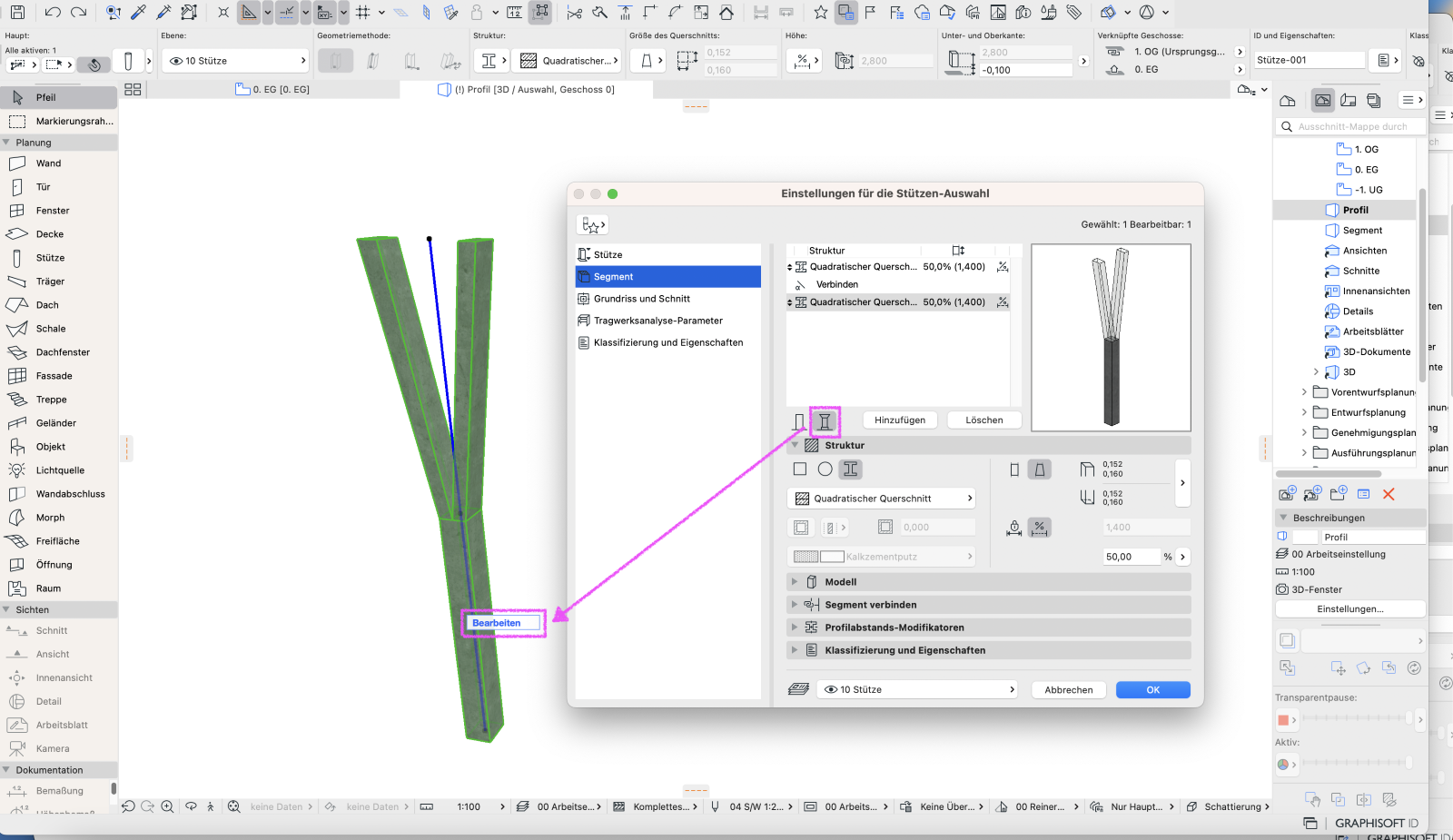1453x840 pixels.
Task: Select the circular cross-section shape icon
Action: point(825,469)
